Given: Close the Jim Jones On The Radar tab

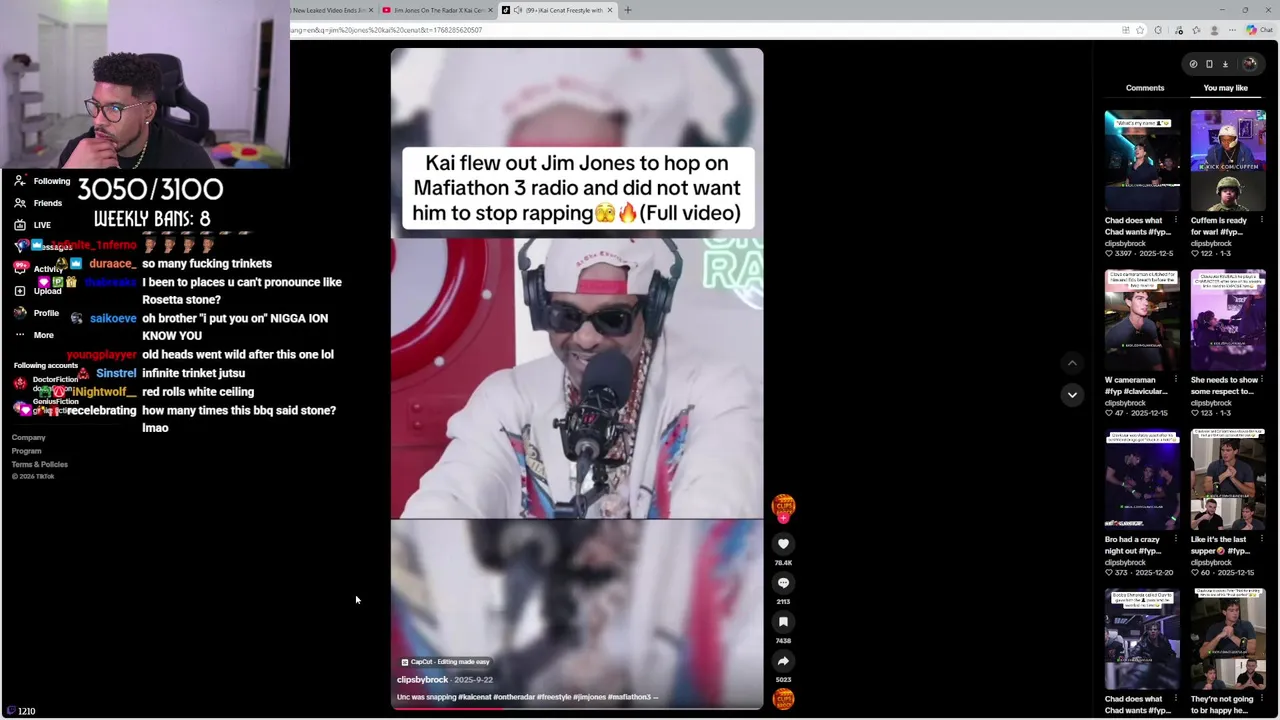Looking at the screenshot, I should [x=490, y=10].
